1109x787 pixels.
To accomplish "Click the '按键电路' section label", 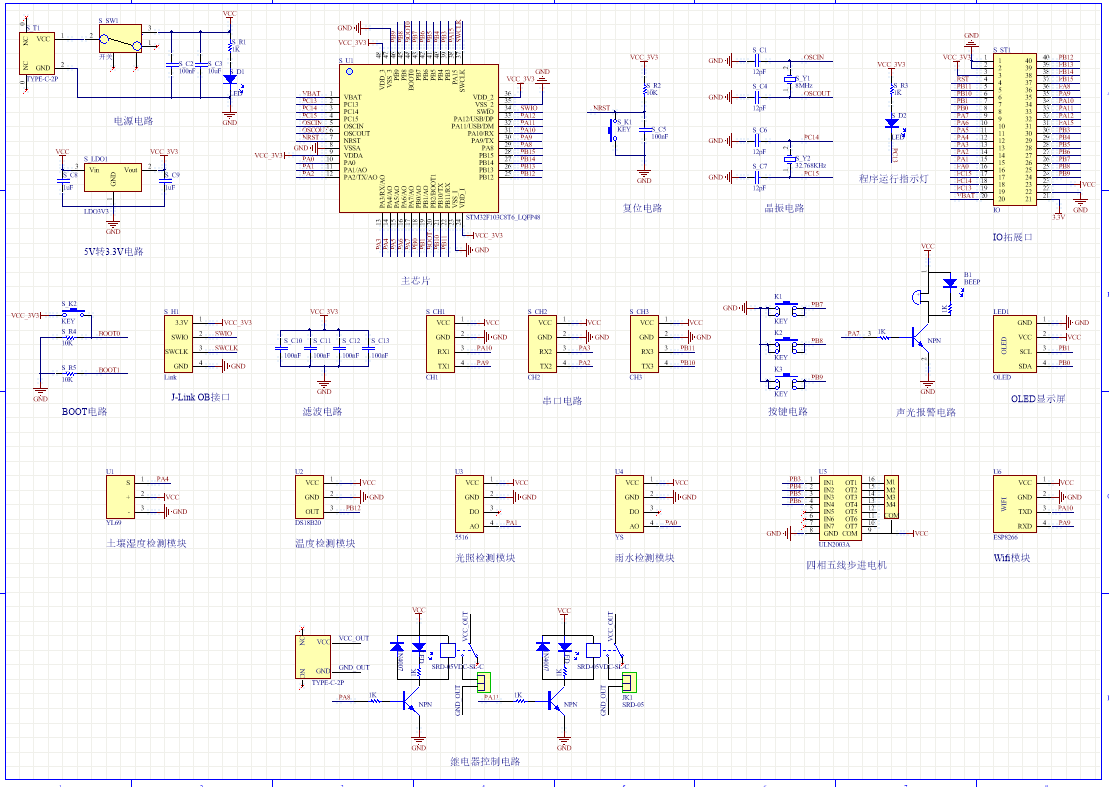I will tap(788, 412).
